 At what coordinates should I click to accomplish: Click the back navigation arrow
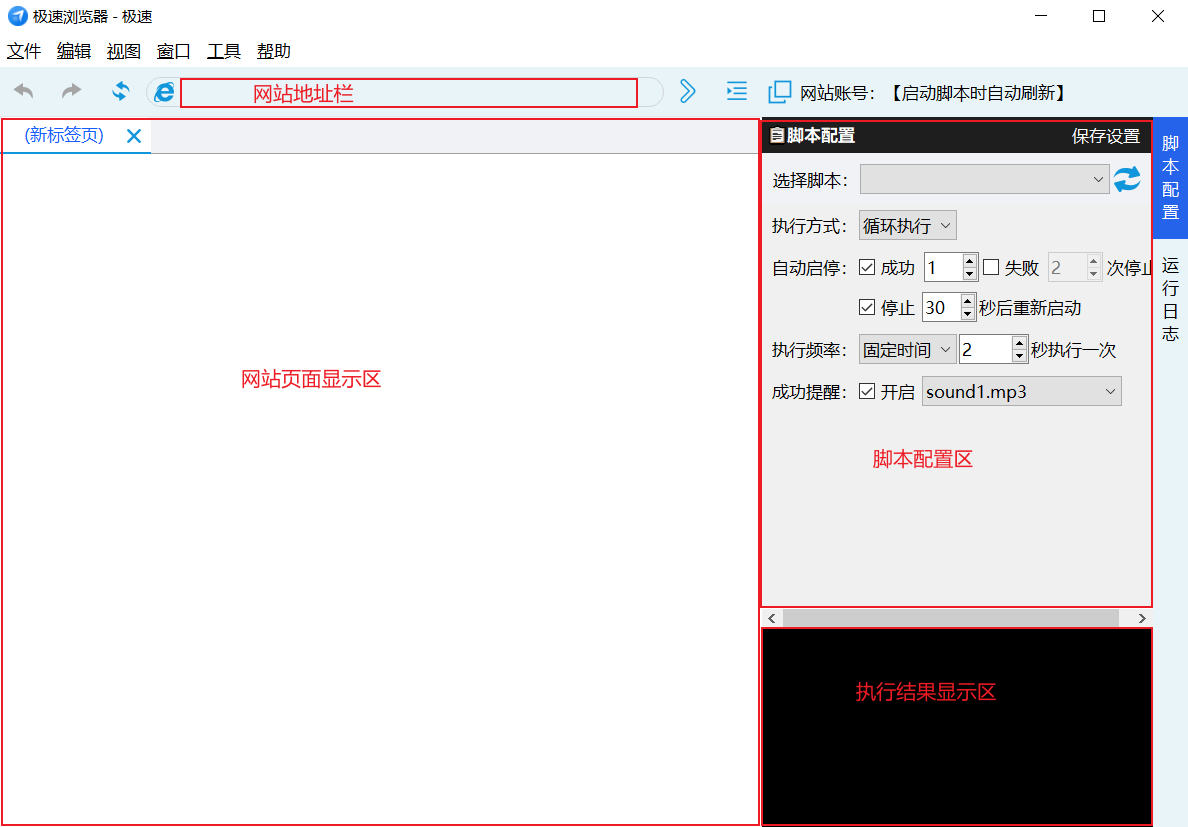point(24,92)
